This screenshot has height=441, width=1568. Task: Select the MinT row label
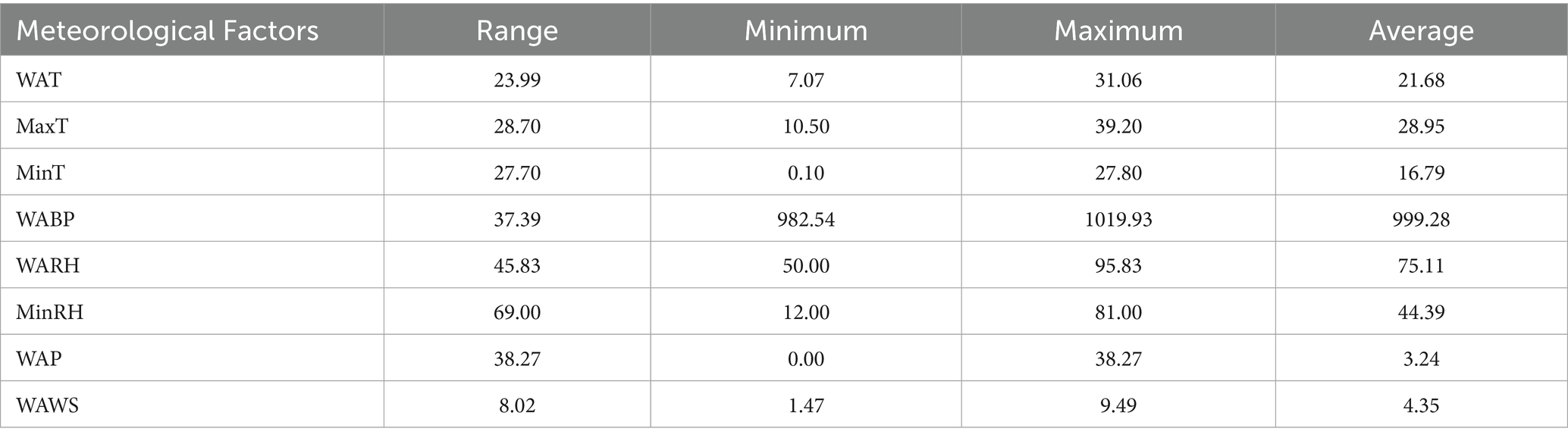(40, 173)
